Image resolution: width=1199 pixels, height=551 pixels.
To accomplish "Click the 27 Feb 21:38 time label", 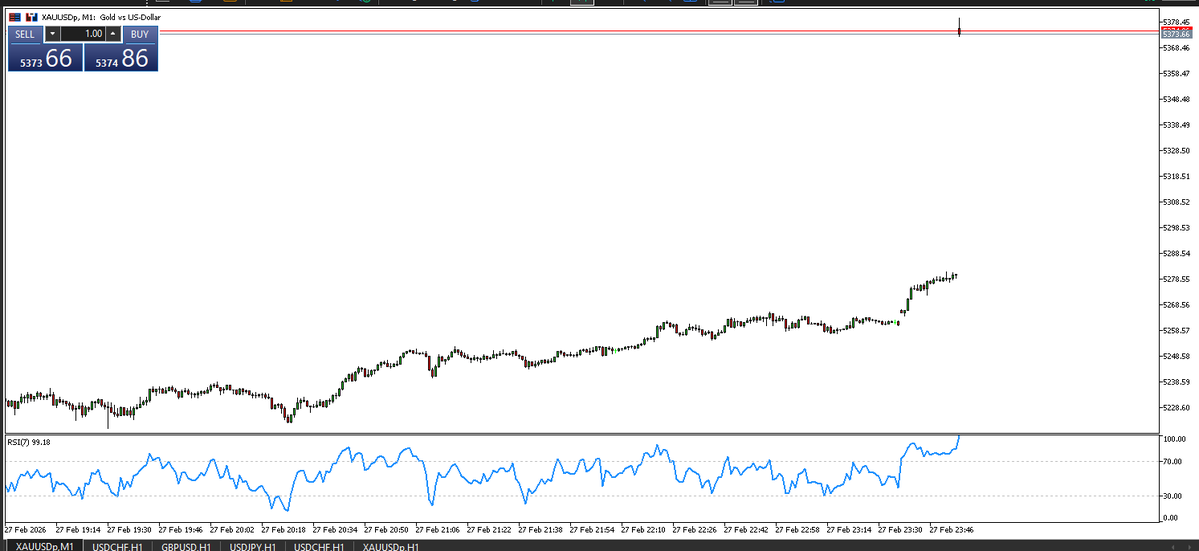I will tap(540, 529).
